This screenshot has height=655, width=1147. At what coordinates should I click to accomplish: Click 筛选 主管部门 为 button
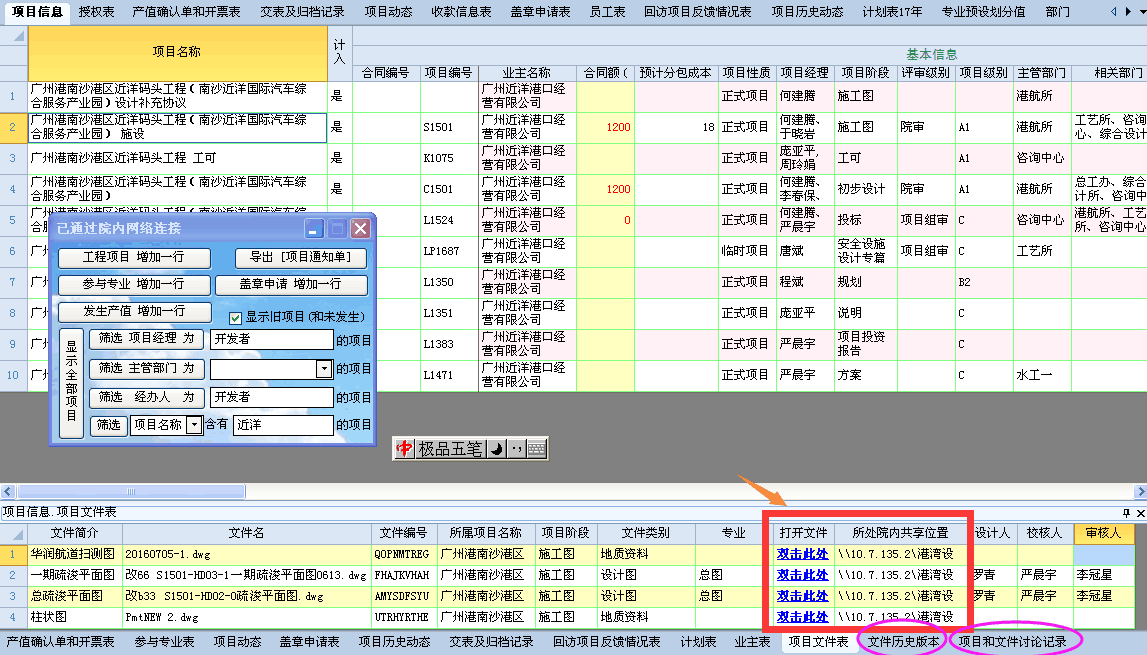pos(146,368)
